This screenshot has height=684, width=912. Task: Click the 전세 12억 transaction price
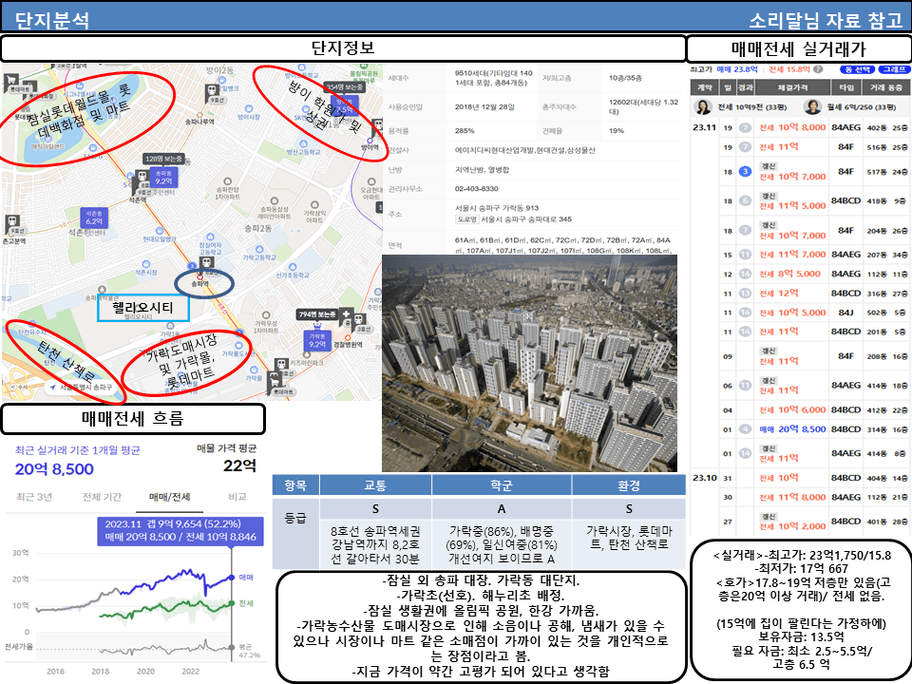tap(778, 293)
